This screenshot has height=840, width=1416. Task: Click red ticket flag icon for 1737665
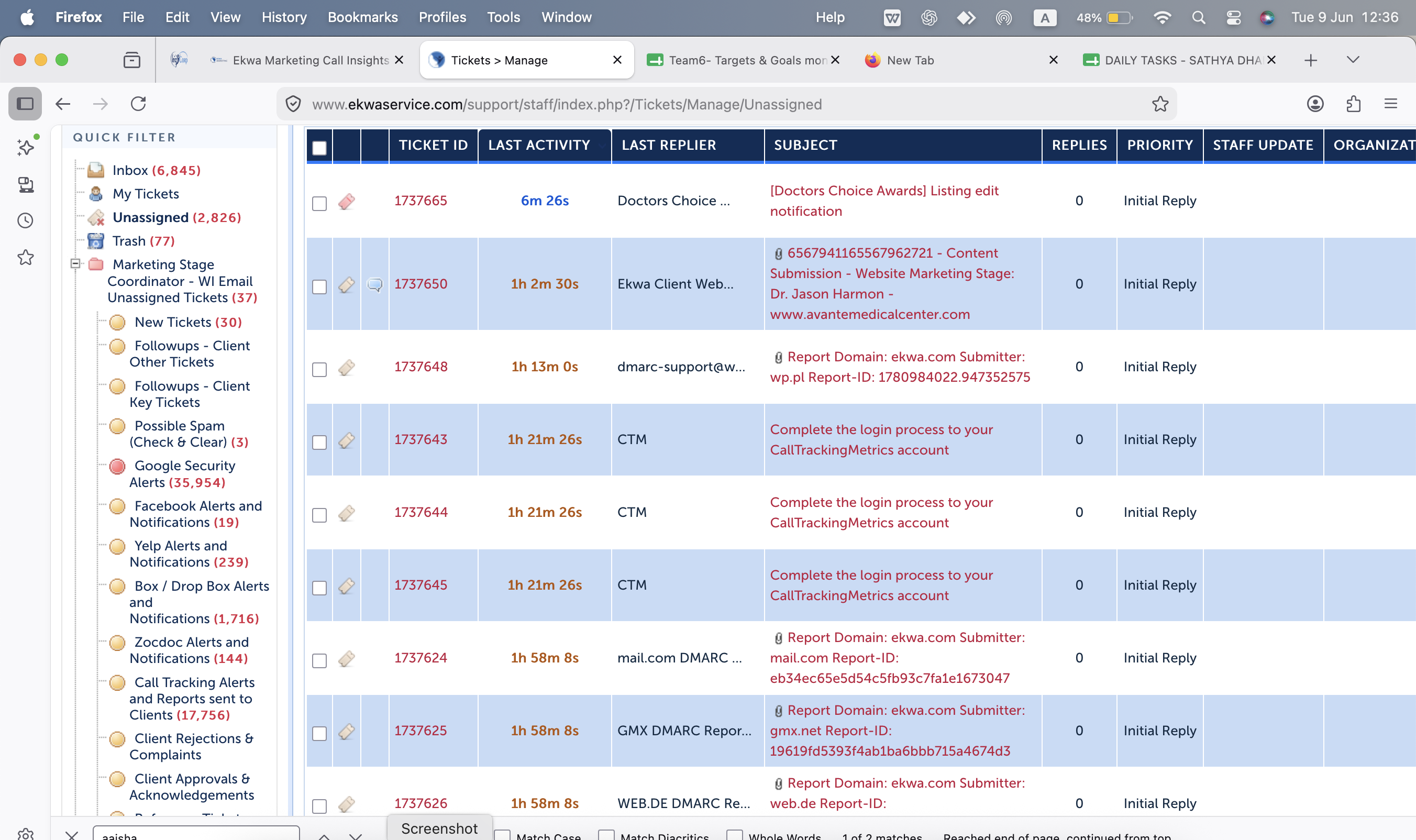[346, 202]
